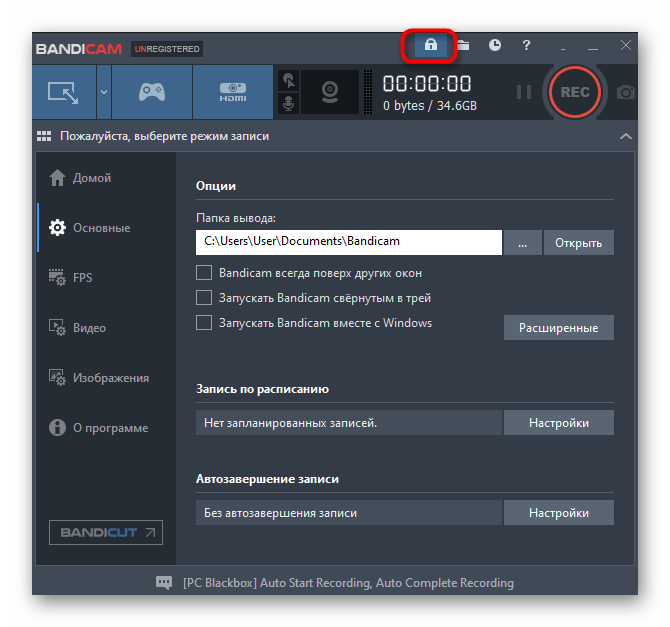Click the output folder path field
This screenshot has height=627, width=670.
349,242
